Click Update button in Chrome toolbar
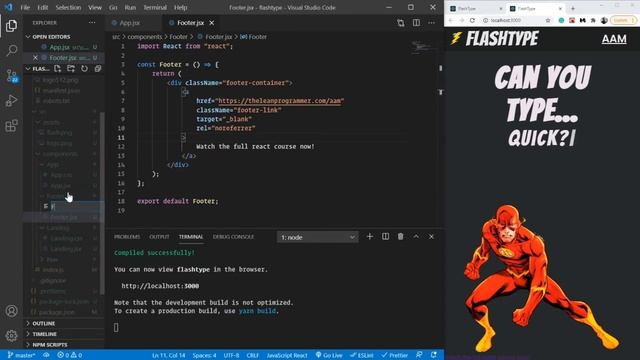The width and height of the screenshot is (640, 360). [622, 20]
